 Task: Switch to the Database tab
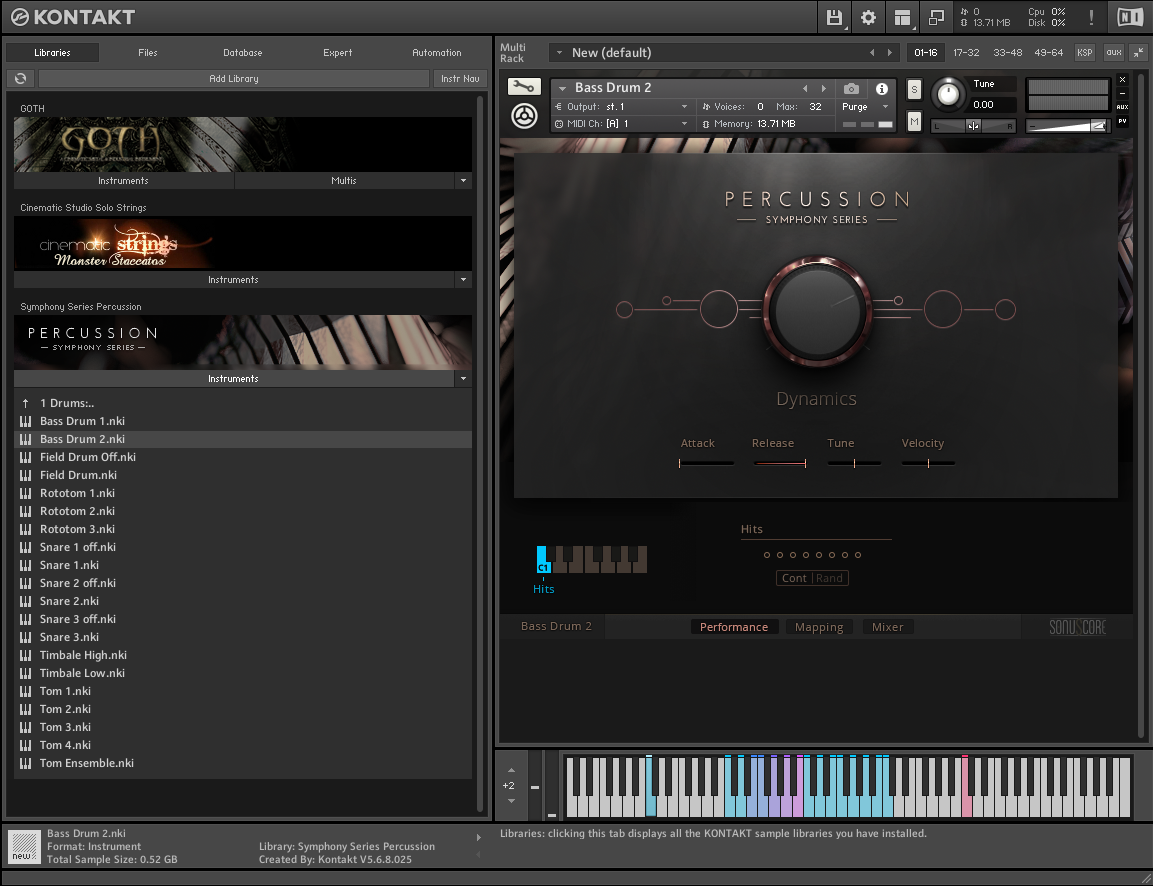243,53
